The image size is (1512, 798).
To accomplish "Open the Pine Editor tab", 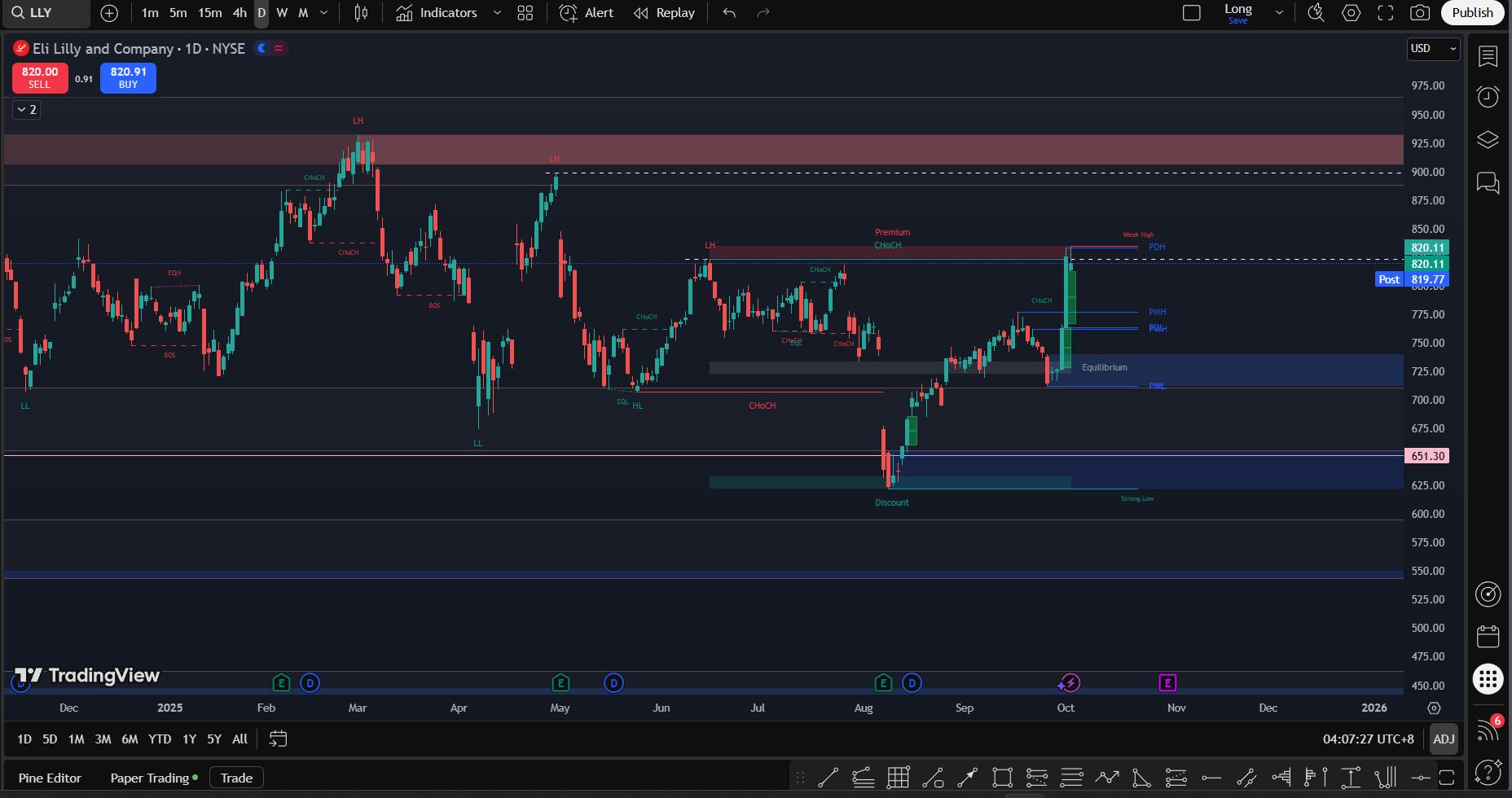I will (x=50, y=778).
